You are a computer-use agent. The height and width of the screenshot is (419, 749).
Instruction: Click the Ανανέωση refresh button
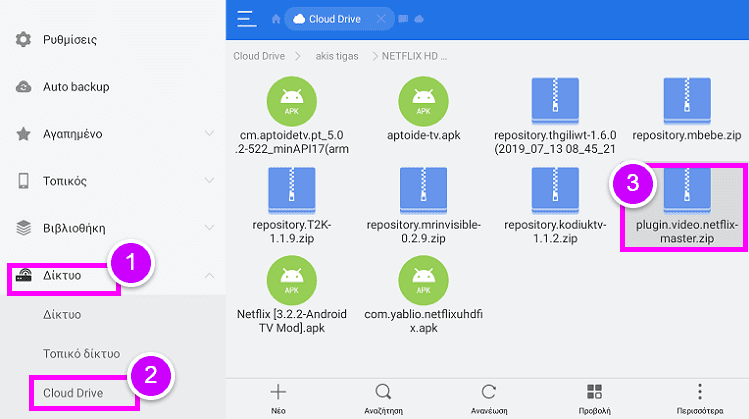click(x=489, y=398)
